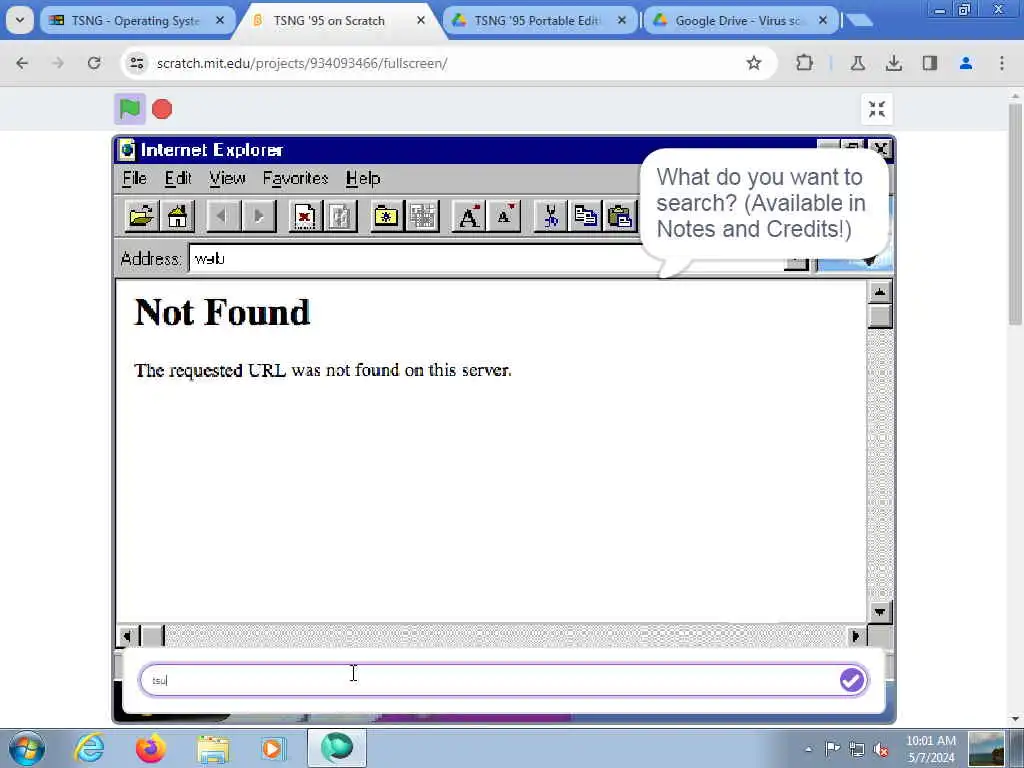Viewport: 1024px width, 768px height.
Task: Click the Chrome back navigation arrow
Action: click(22, 63)
